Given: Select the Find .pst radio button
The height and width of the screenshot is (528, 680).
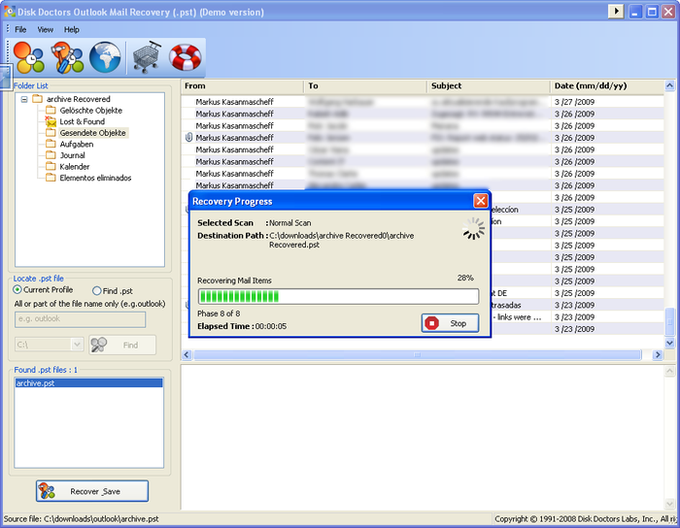Looking at the screenshot, I should point(97,290).
